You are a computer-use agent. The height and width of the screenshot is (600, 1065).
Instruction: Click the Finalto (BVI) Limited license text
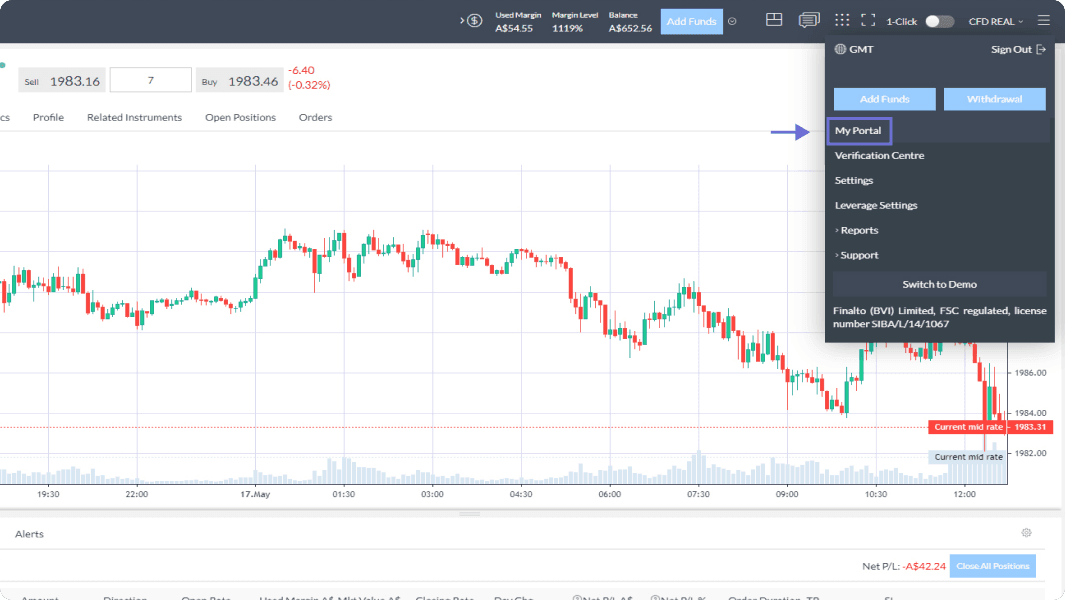[940, 317]
